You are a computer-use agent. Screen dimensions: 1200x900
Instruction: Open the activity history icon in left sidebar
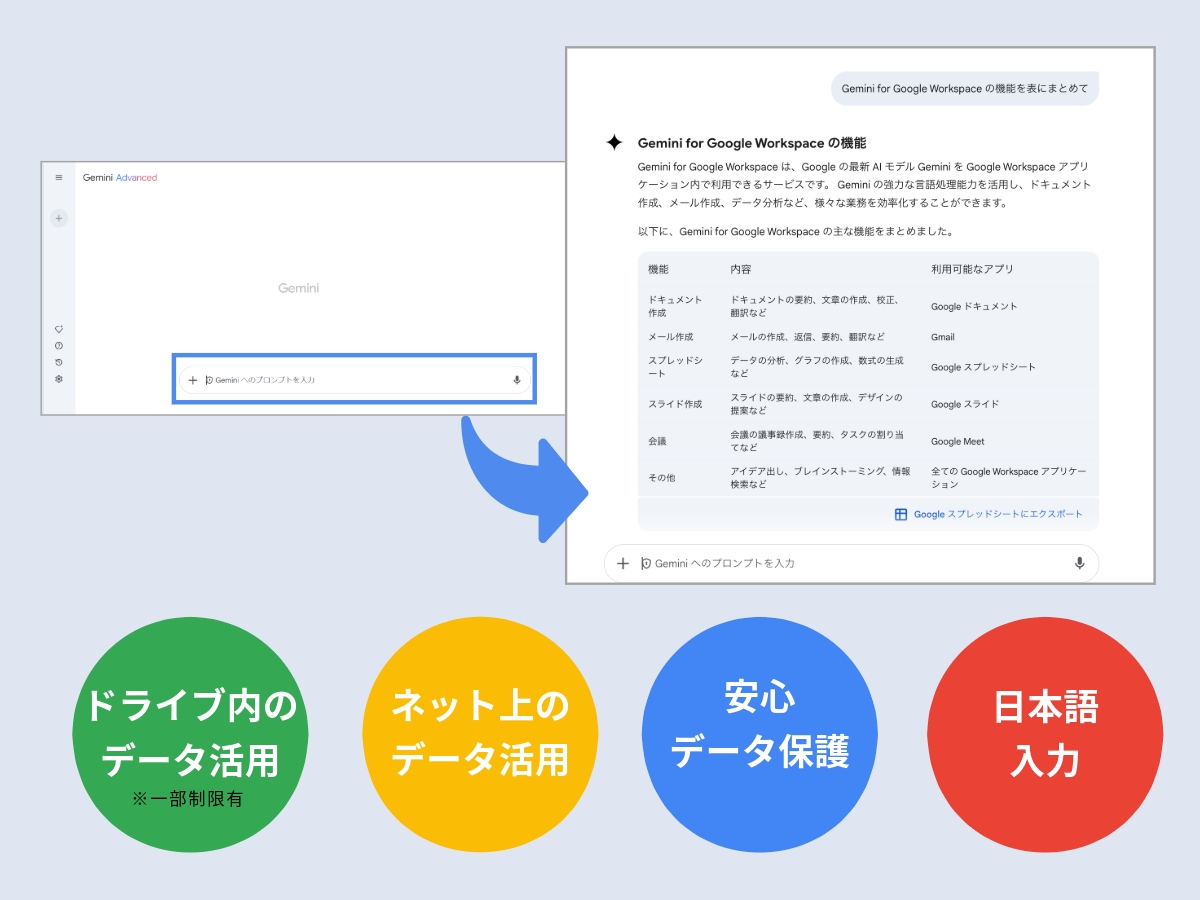tap(59, 362)
